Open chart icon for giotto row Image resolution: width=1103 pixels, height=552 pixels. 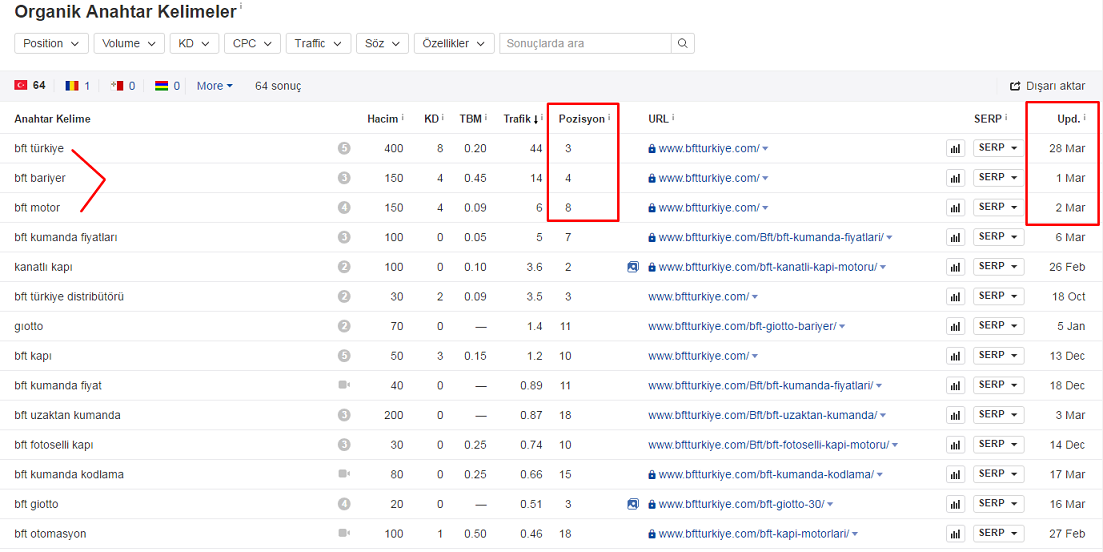point(955,326)
